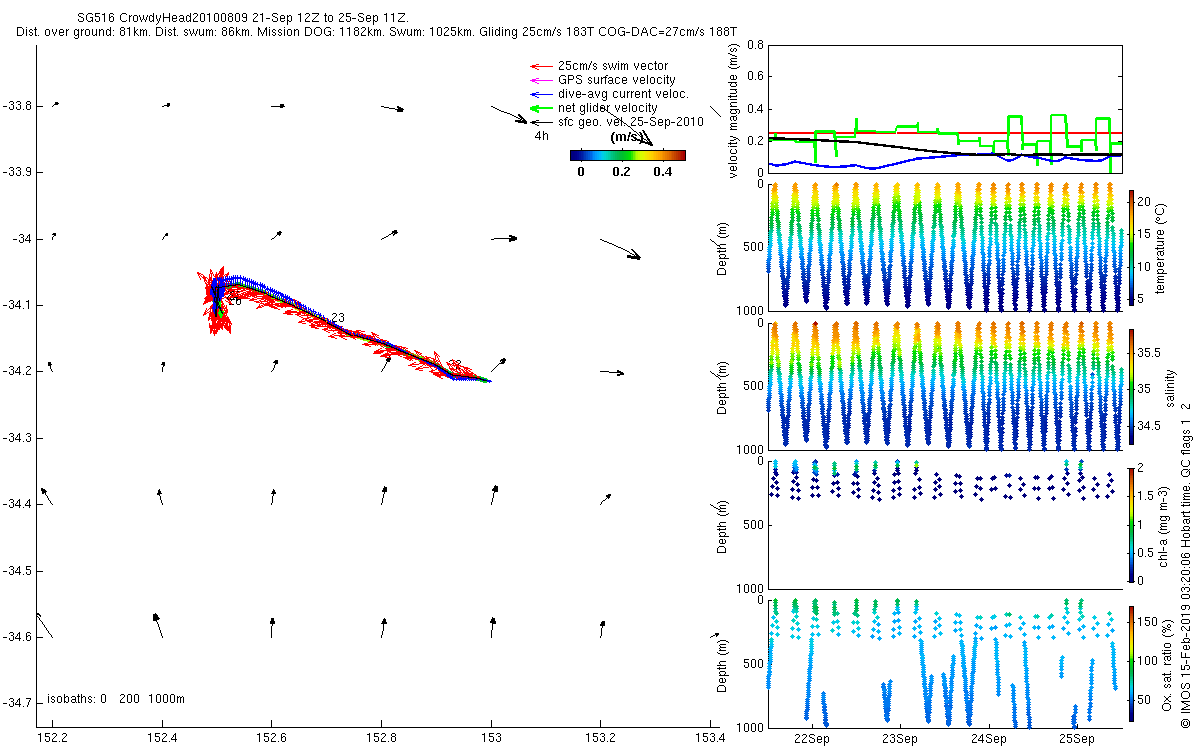Click the red swim vector legend arrow
The height and width of the screenshot is (750, 1200).
tap(541, 66)
